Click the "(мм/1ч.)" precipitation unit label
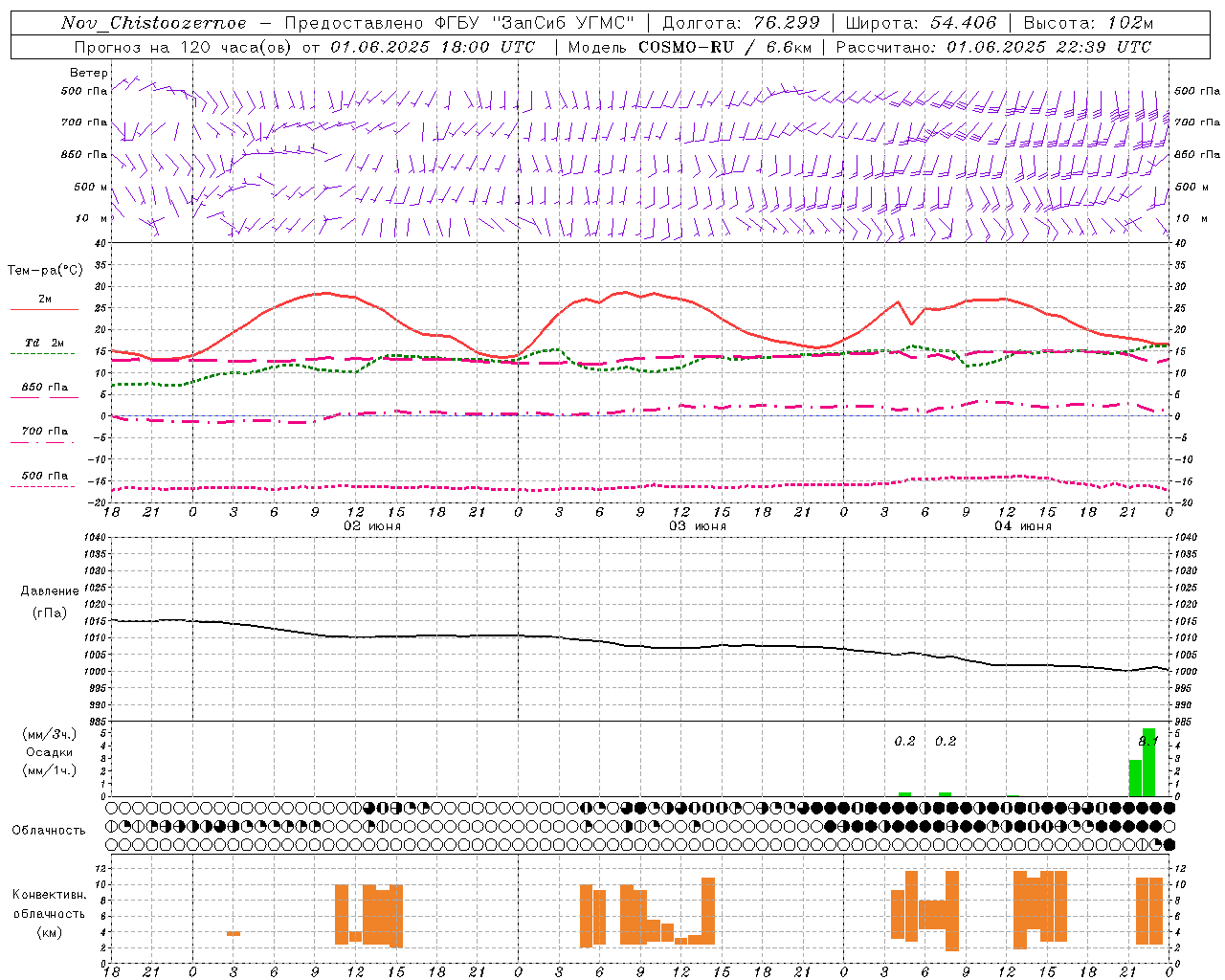This screenshot has width=1225, height=980. coord(49,770)
